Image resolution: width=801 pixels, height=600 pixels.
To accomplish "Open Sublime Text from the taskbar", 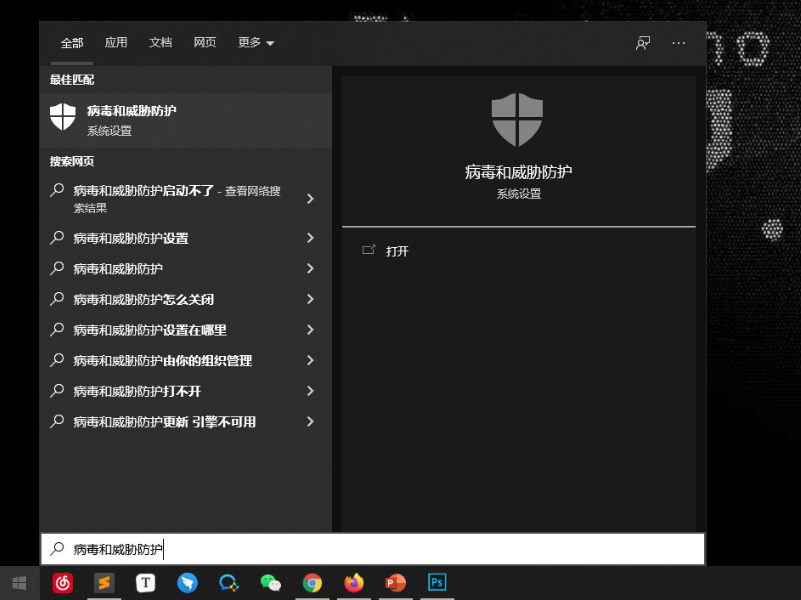I will click(104, 583).
